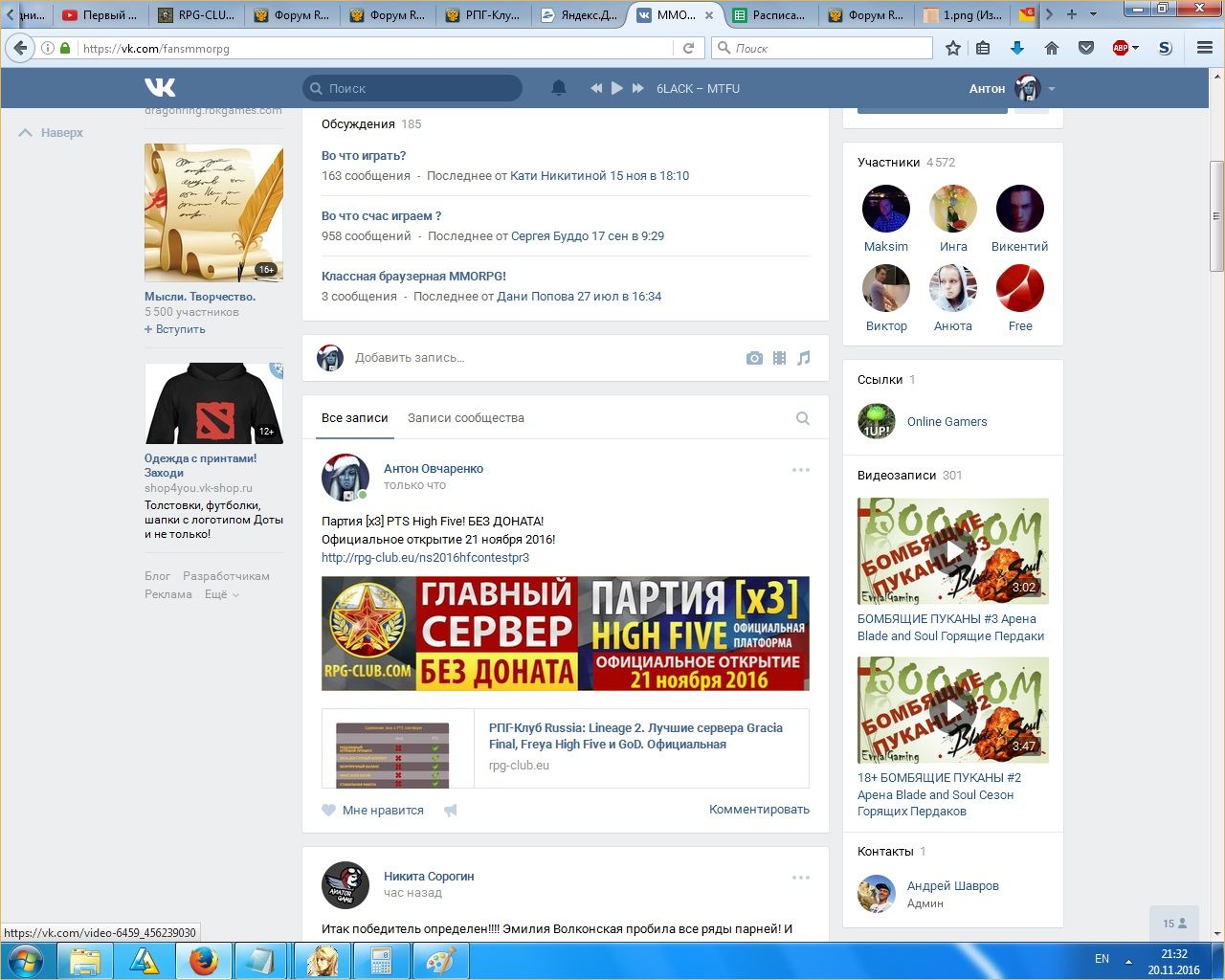
Task: Switch to the YouTube Первый... tab
Action: (x=100, y=15)
